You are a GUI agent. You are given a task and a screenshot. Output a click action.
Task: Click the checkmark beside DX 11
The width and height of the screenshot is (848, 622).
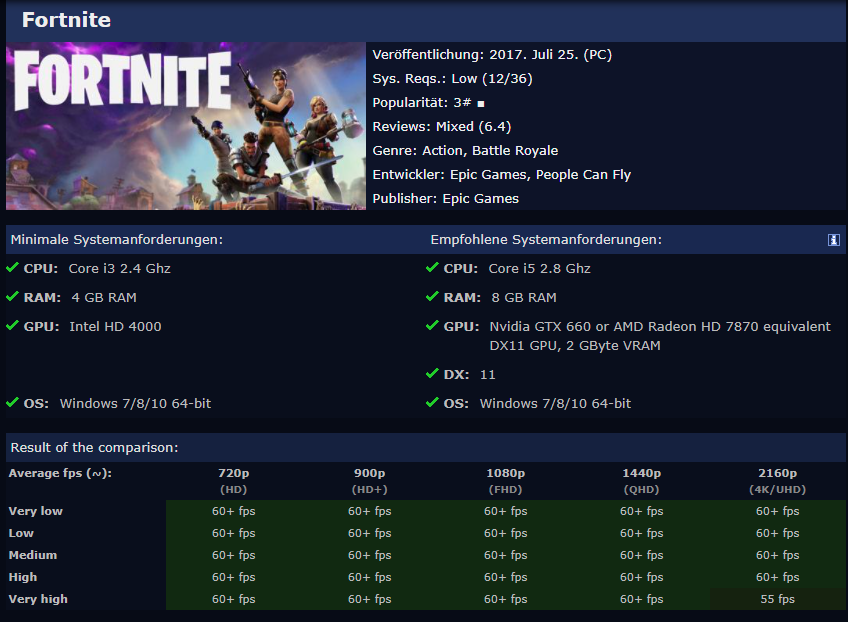coord(432,373)
